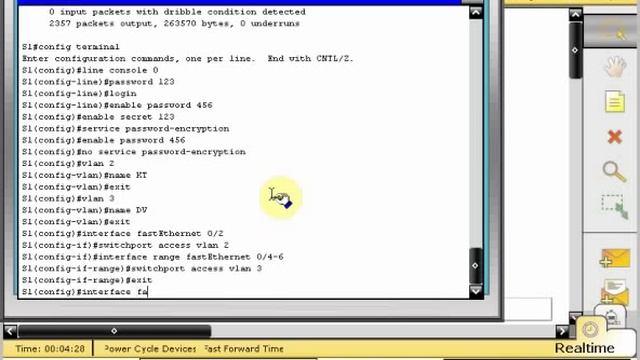This screenshot has width=640, height=360.
Task: Select the Place Note tool
Action: coord(615,102)
